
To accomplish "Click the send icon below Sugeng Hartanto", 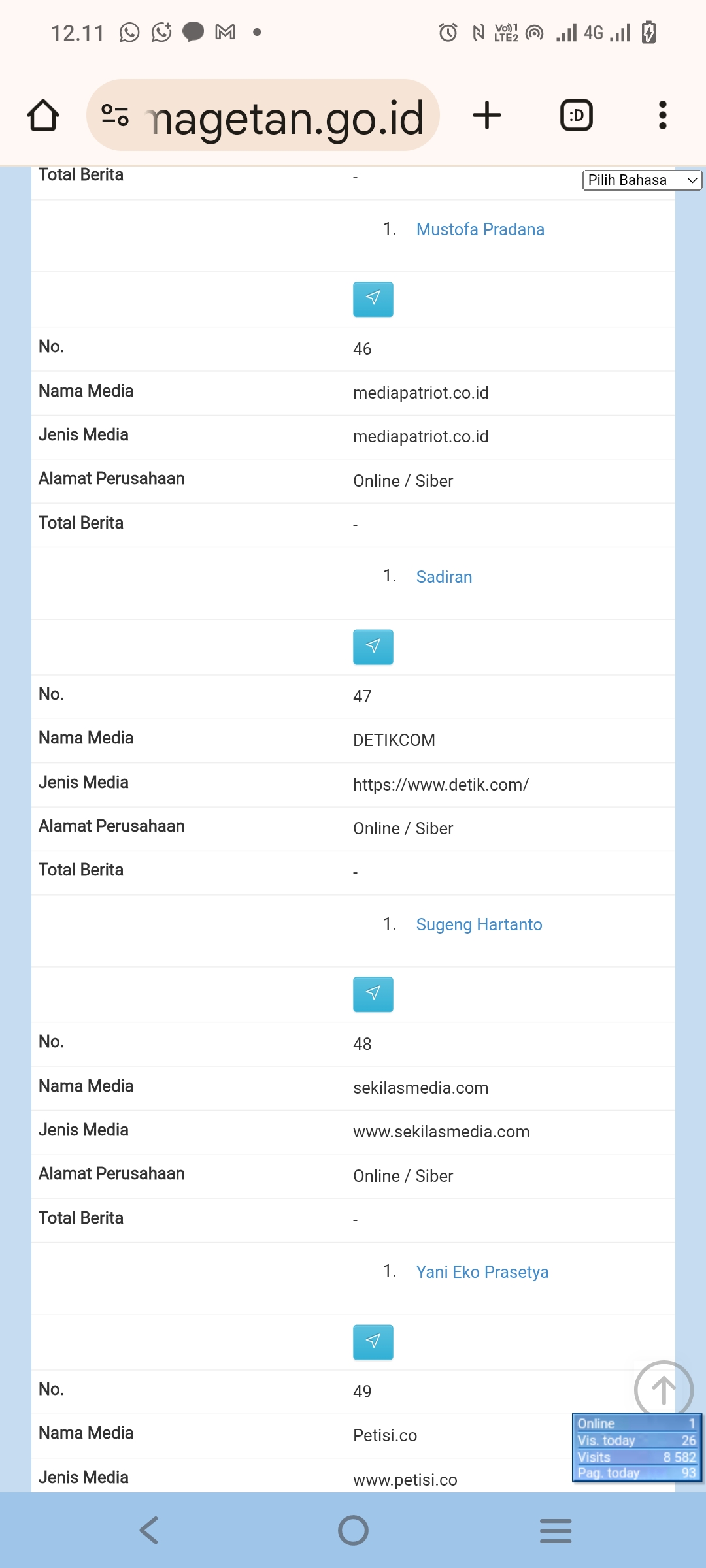I will click(x=373, y=994).
